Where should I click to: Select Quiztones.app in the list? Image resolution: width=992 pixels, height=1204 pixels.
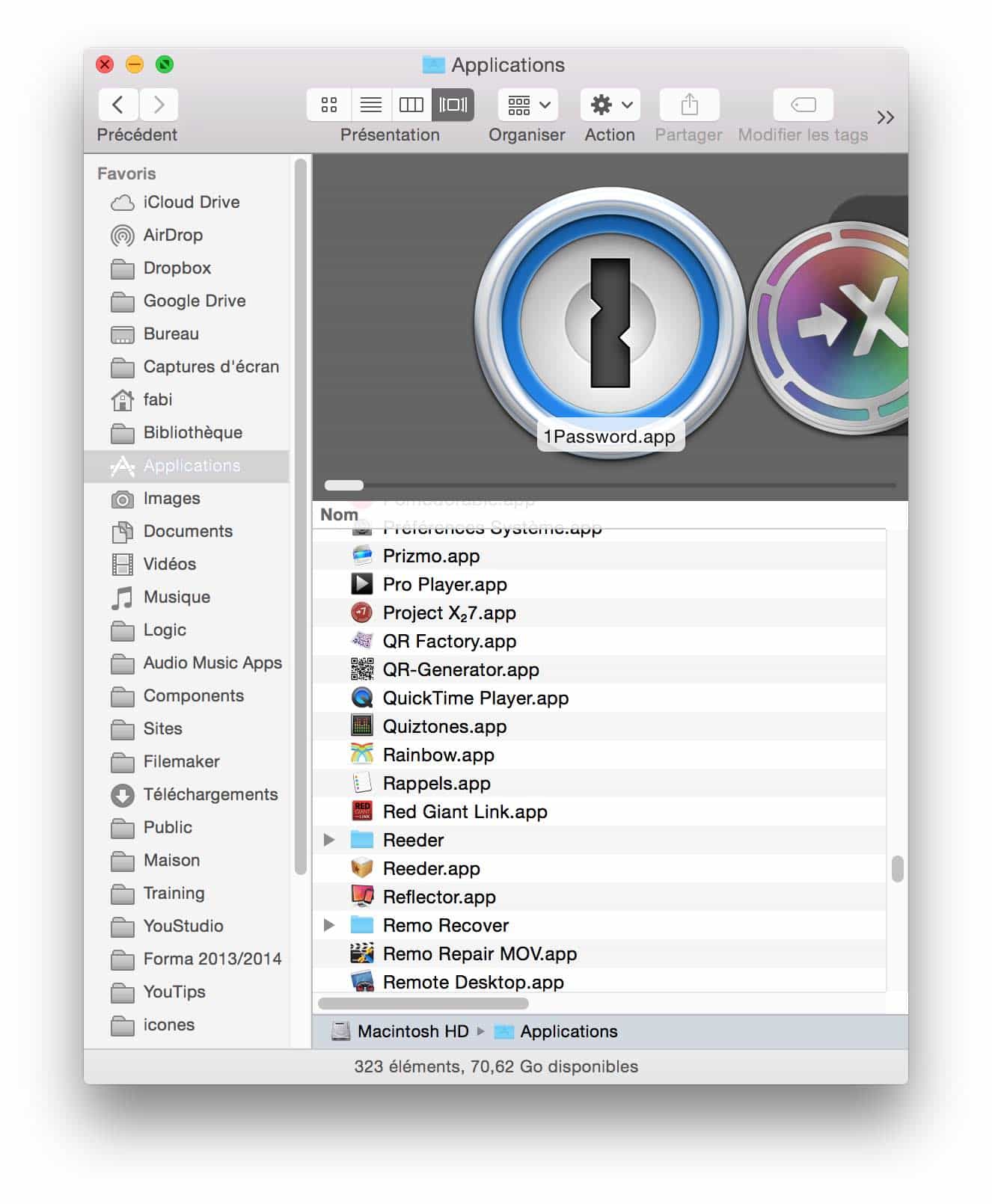(599, 726)
